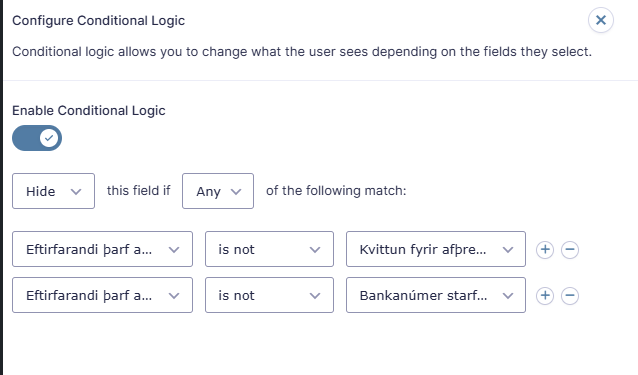Toggle the Enable Conditional Logic switch
Image resolution: width=638 pixels, height=375 pixels.
pyautogui.click(x=37, y=138)
